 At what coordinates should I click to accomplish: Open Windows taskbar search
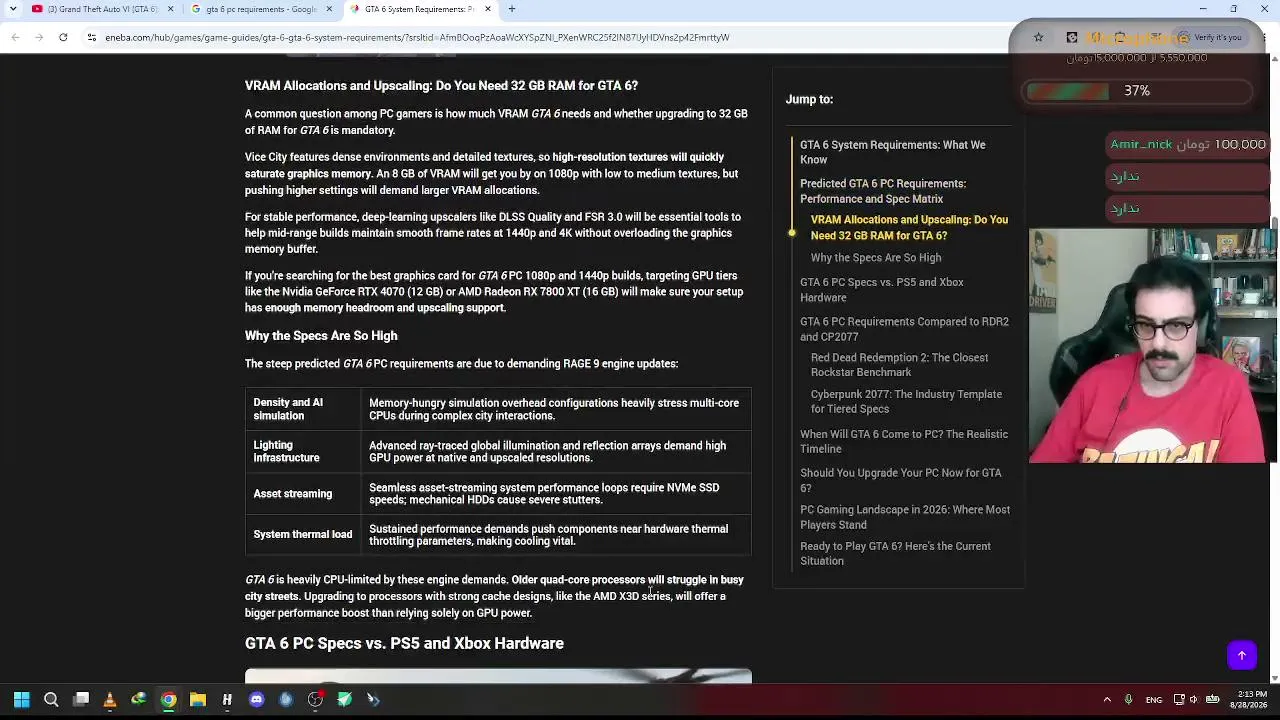pos(51,700)
